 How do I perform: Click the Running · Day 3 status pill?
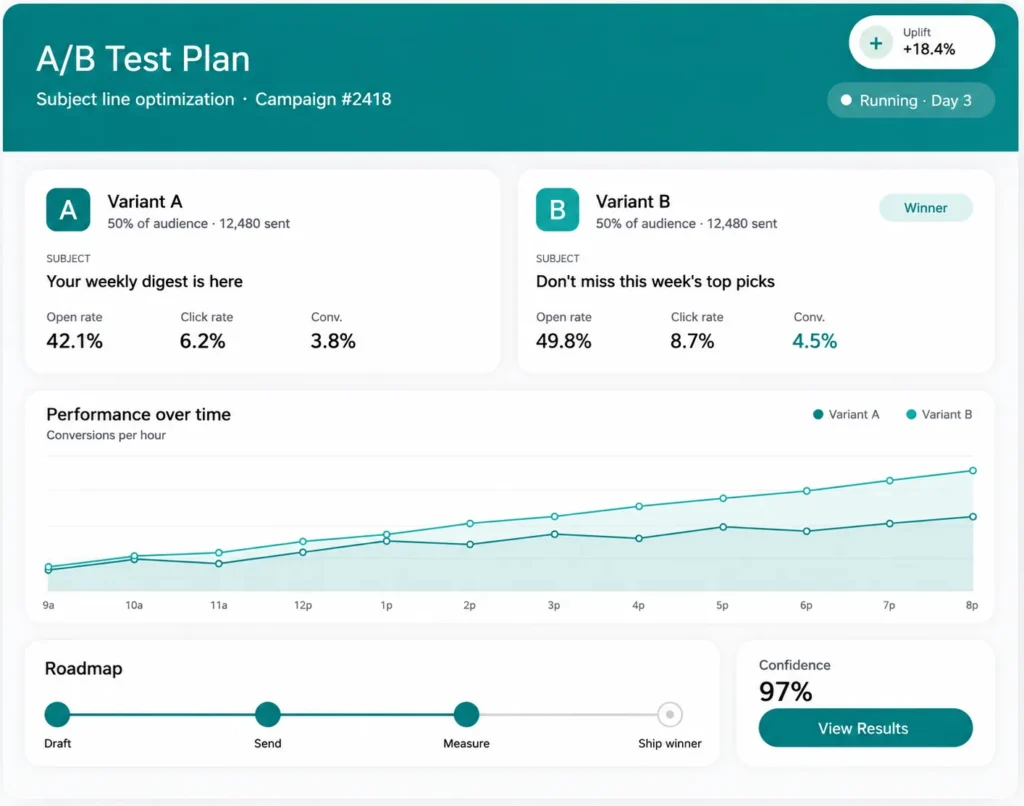click(910, 101)
